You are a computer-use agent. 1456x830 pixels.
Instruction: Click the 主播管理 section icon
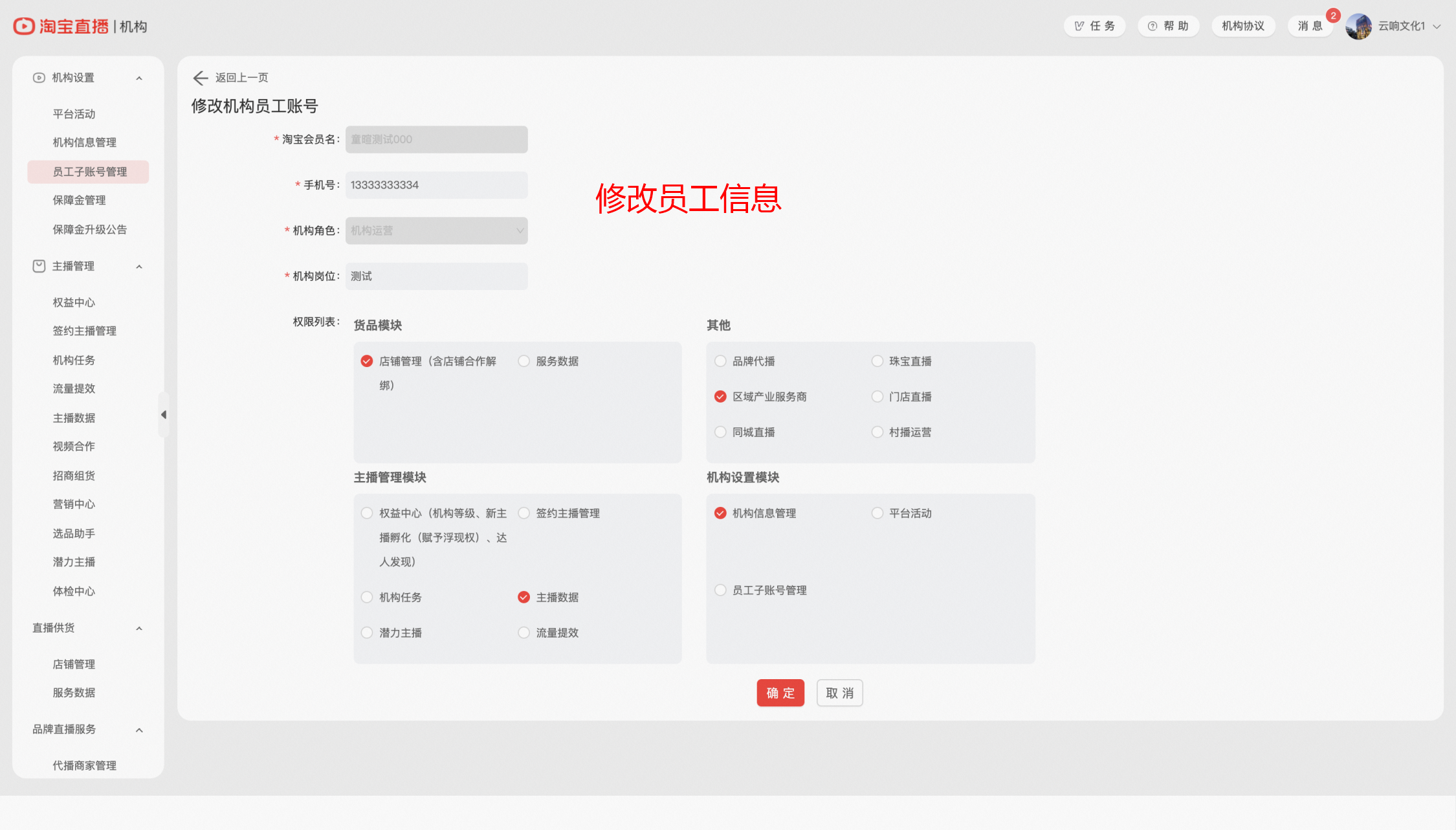pyautogui.click(x=39, y=266)
